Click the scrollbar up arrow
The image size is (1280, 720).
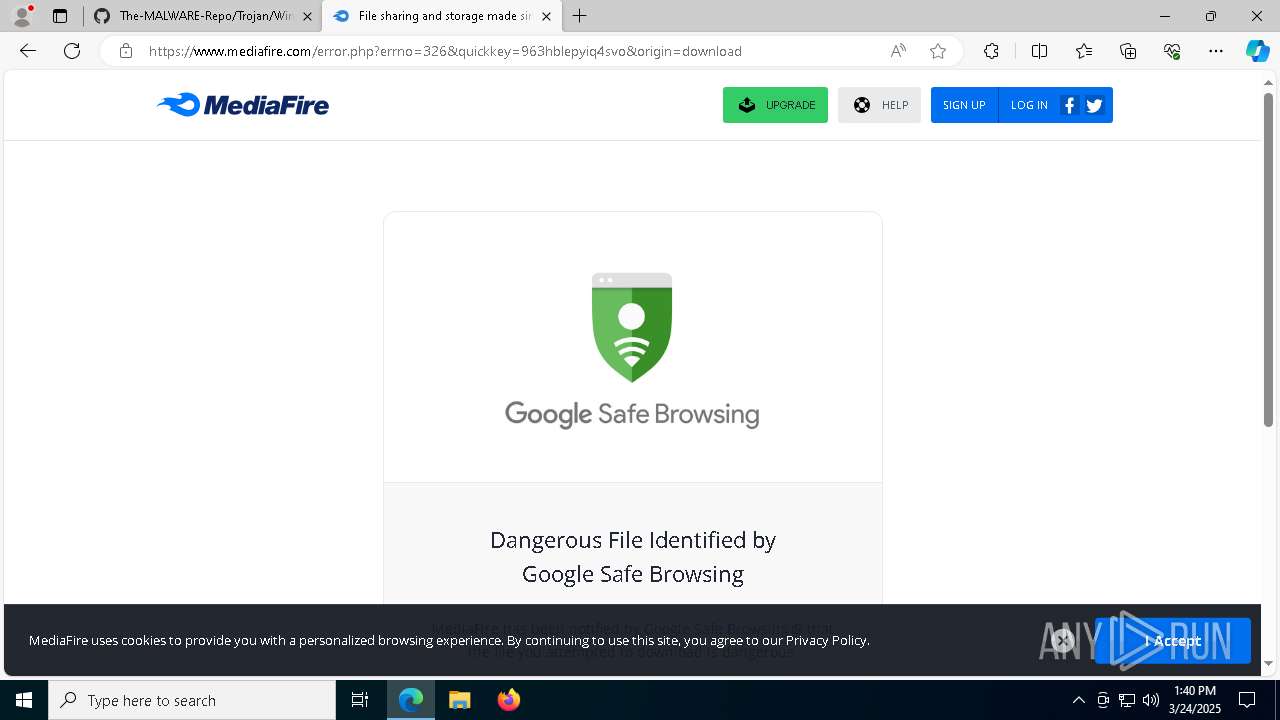pos(1268,82)
